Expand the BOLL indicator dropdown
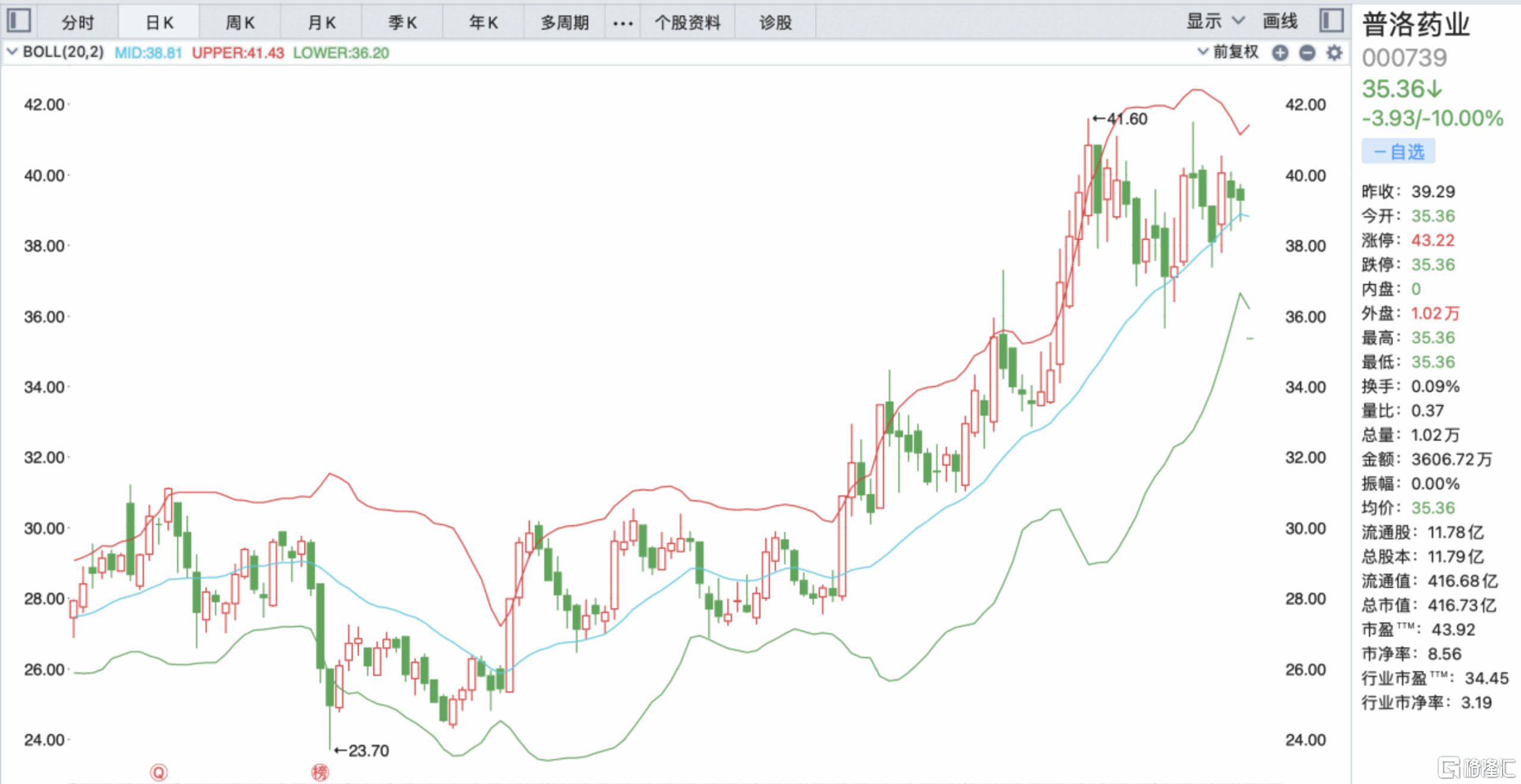This screenshot has height=784, width=1521. (12, 52)
